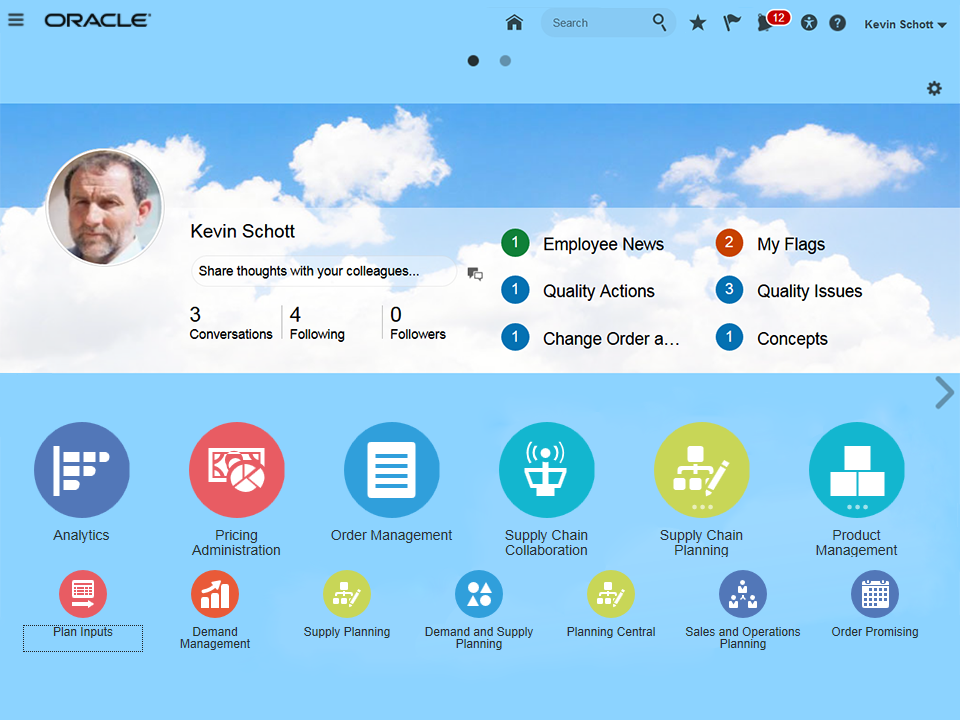Open accessibility settings icon
Screen dimensions: 960x720
(809, 23)
